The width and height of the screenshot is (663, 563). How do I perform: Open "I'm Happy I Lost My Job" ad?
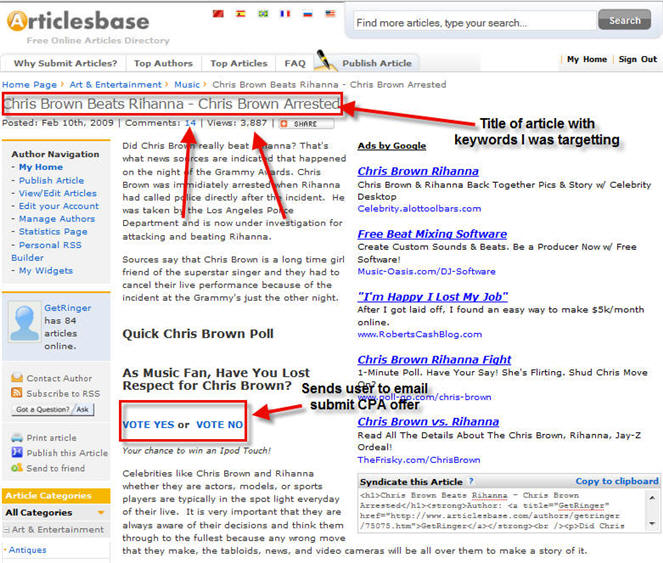coord(433,297)
